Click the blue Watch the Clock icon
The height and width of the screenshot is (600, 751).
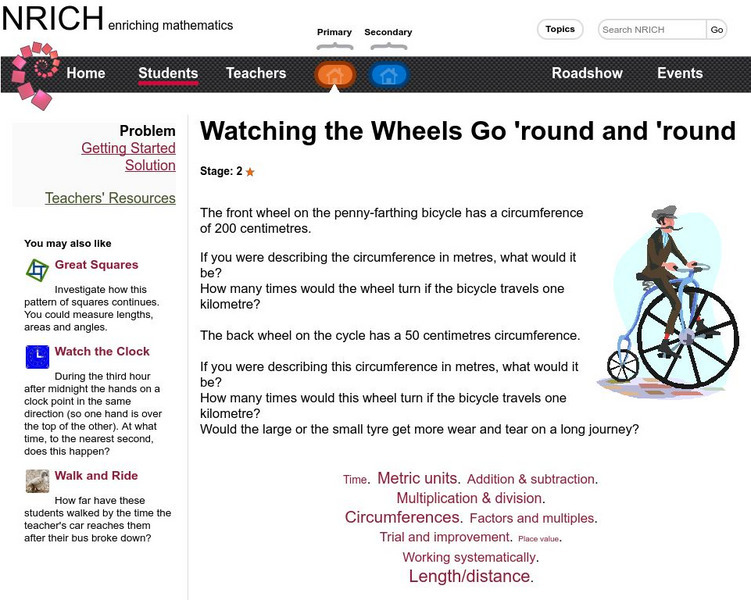coord(37,357)
